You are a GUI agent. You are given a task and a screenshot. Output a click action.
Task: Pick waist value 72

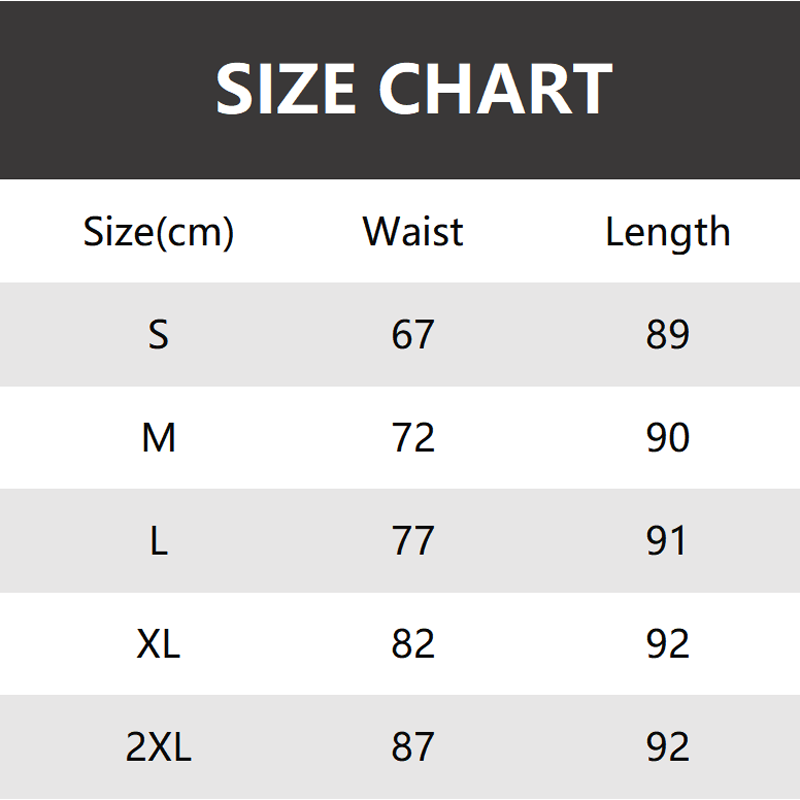click(413, 438)
